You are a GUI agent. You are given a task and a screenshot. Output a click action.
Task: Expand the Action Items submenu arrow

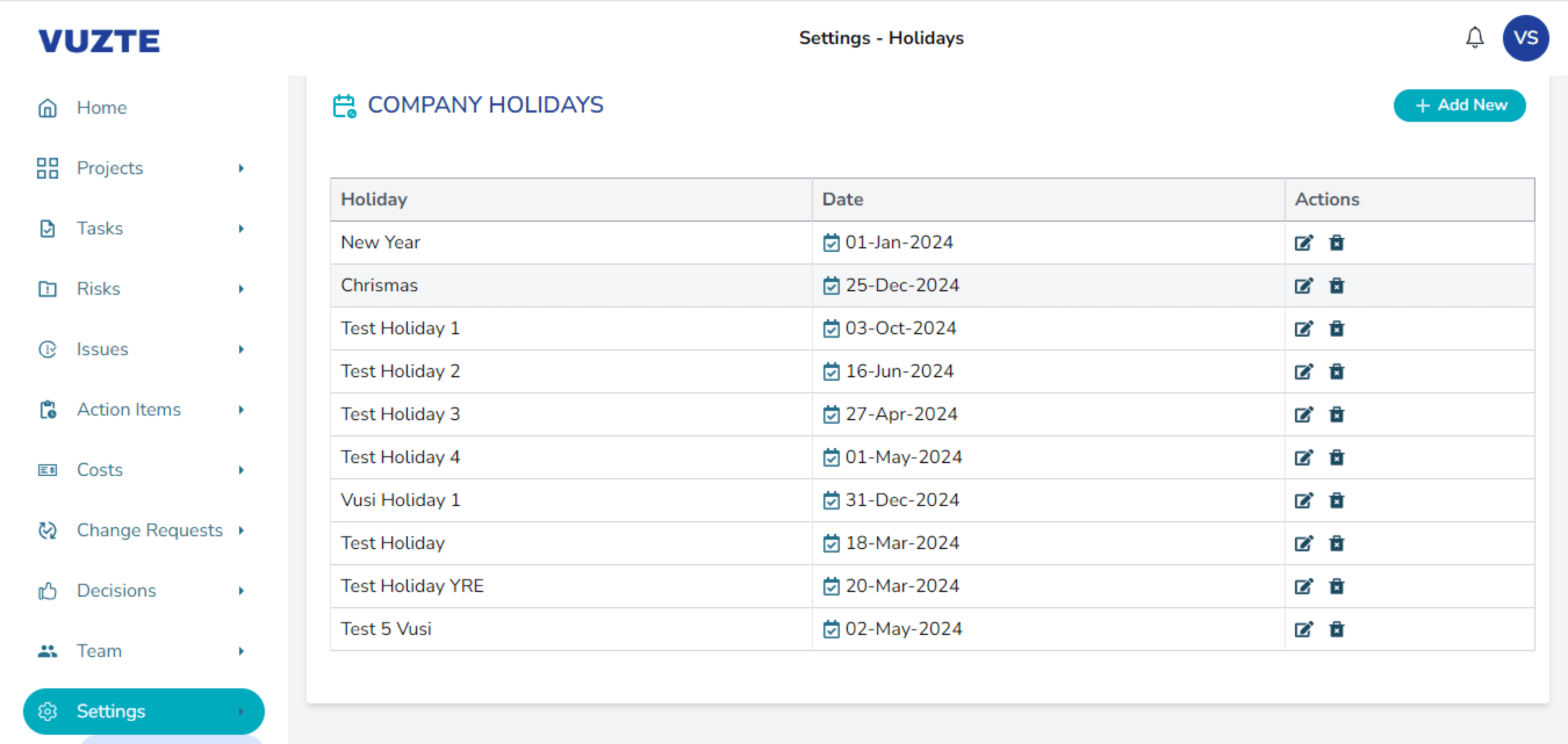[x=242, y=409]
